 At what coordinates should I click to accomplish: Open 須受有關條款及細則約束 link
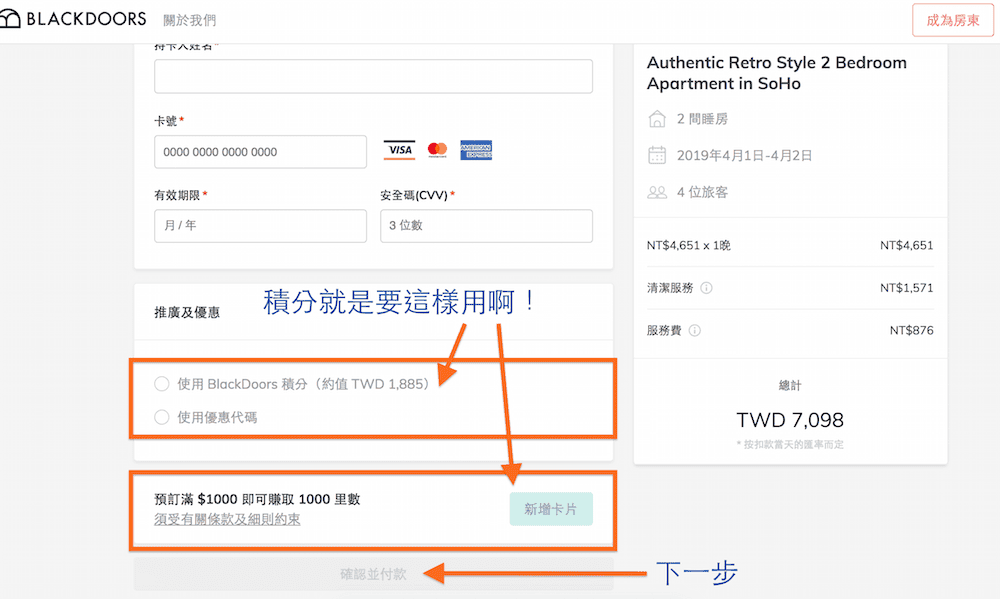click(227, 519)
